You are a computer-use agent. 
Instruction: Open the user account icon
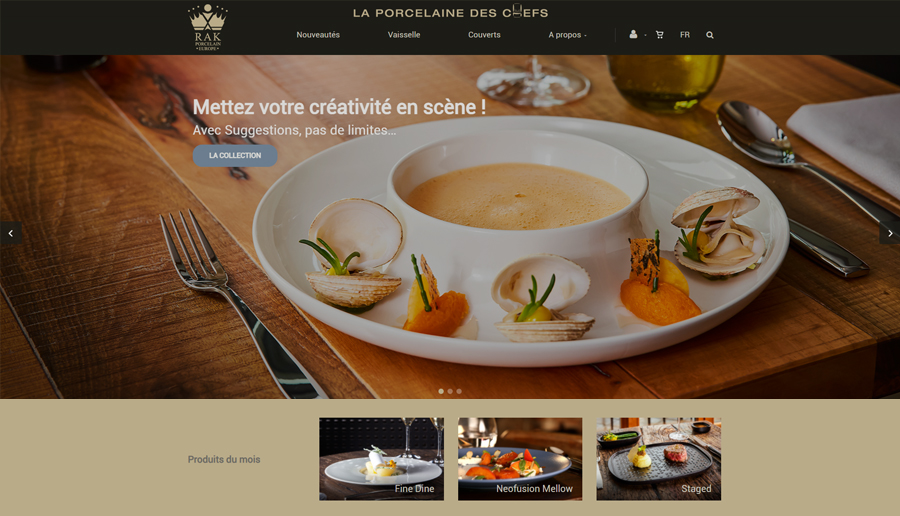633,34
